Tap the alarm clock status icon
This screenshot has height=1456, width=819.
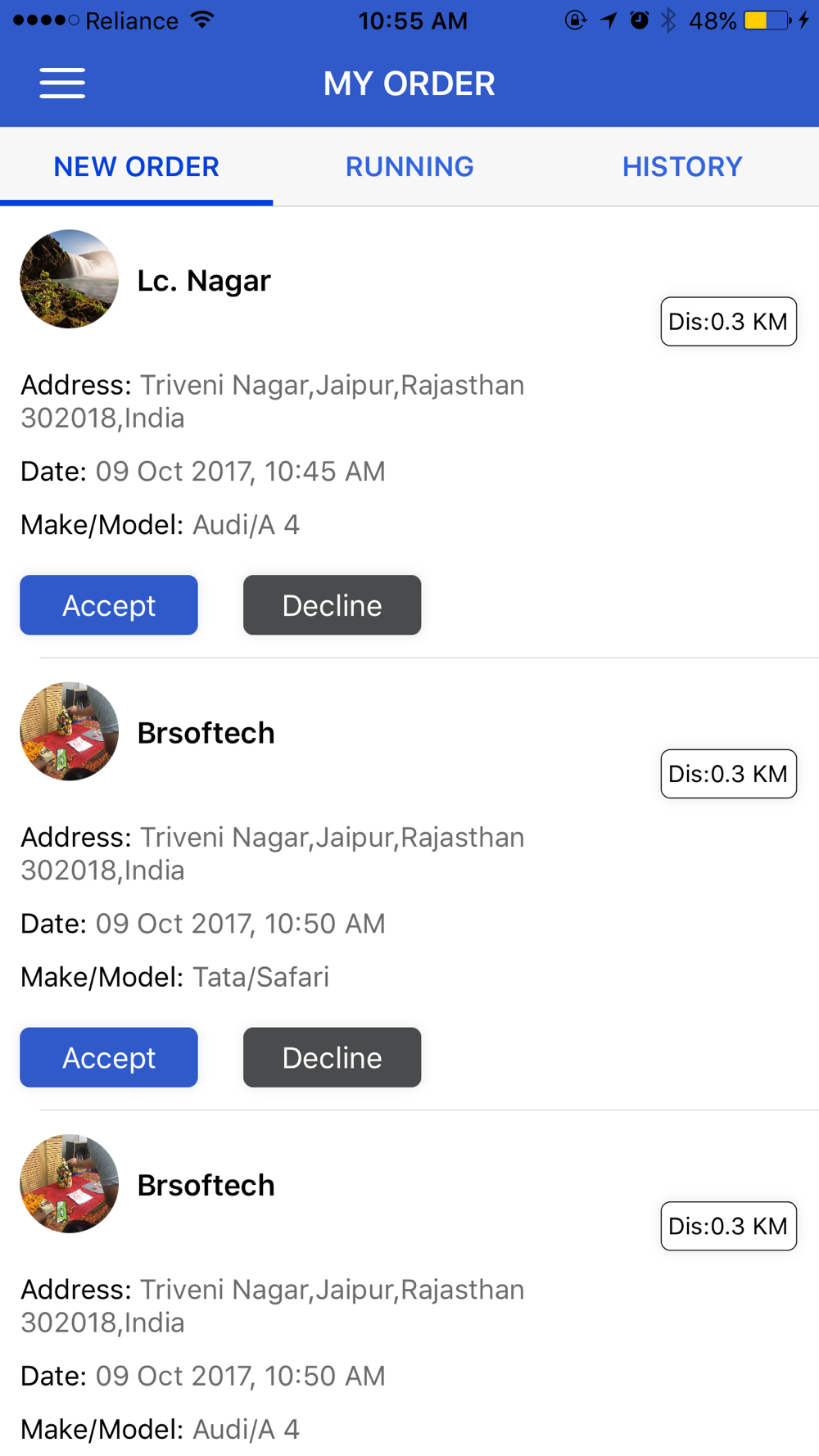pyautogui.click(x=640, y=20)
